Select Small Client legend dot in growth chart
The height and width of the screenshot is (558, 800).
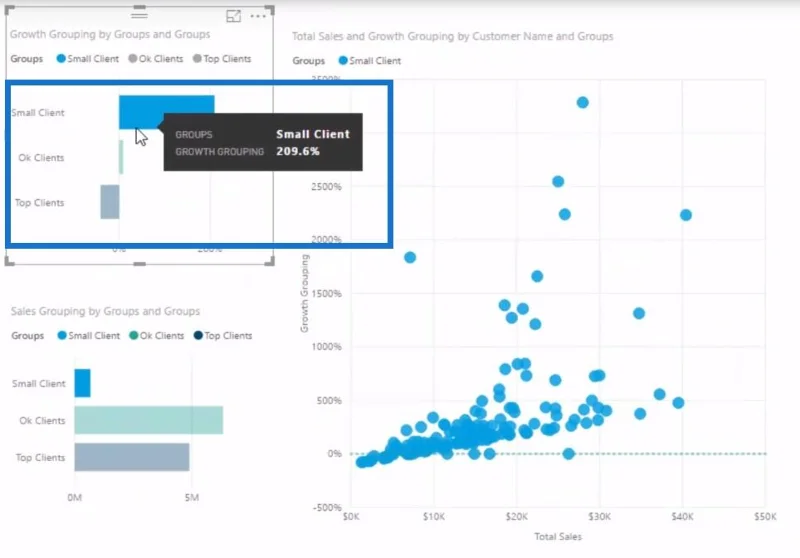61,59
